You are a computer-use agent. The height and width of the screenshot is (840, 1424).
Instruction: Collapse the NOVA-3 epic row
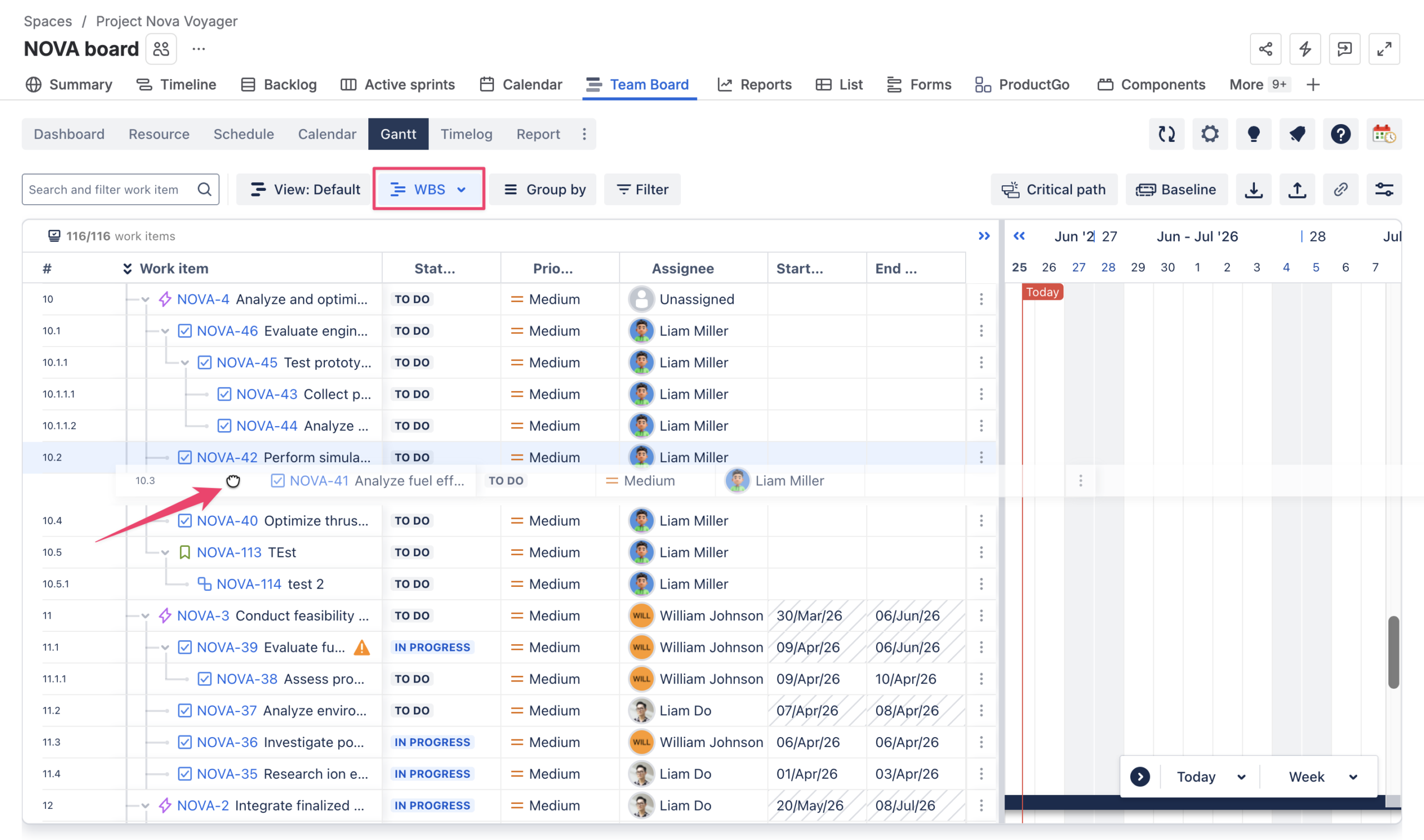tap(145, 616)
